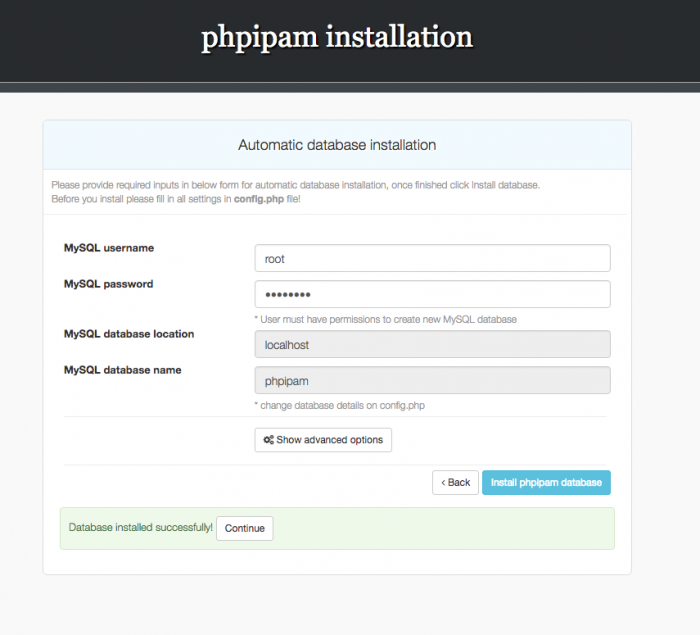The image size is (700, 635).
Task: Click 'User must have permissions' note
Action: point(386,320)
